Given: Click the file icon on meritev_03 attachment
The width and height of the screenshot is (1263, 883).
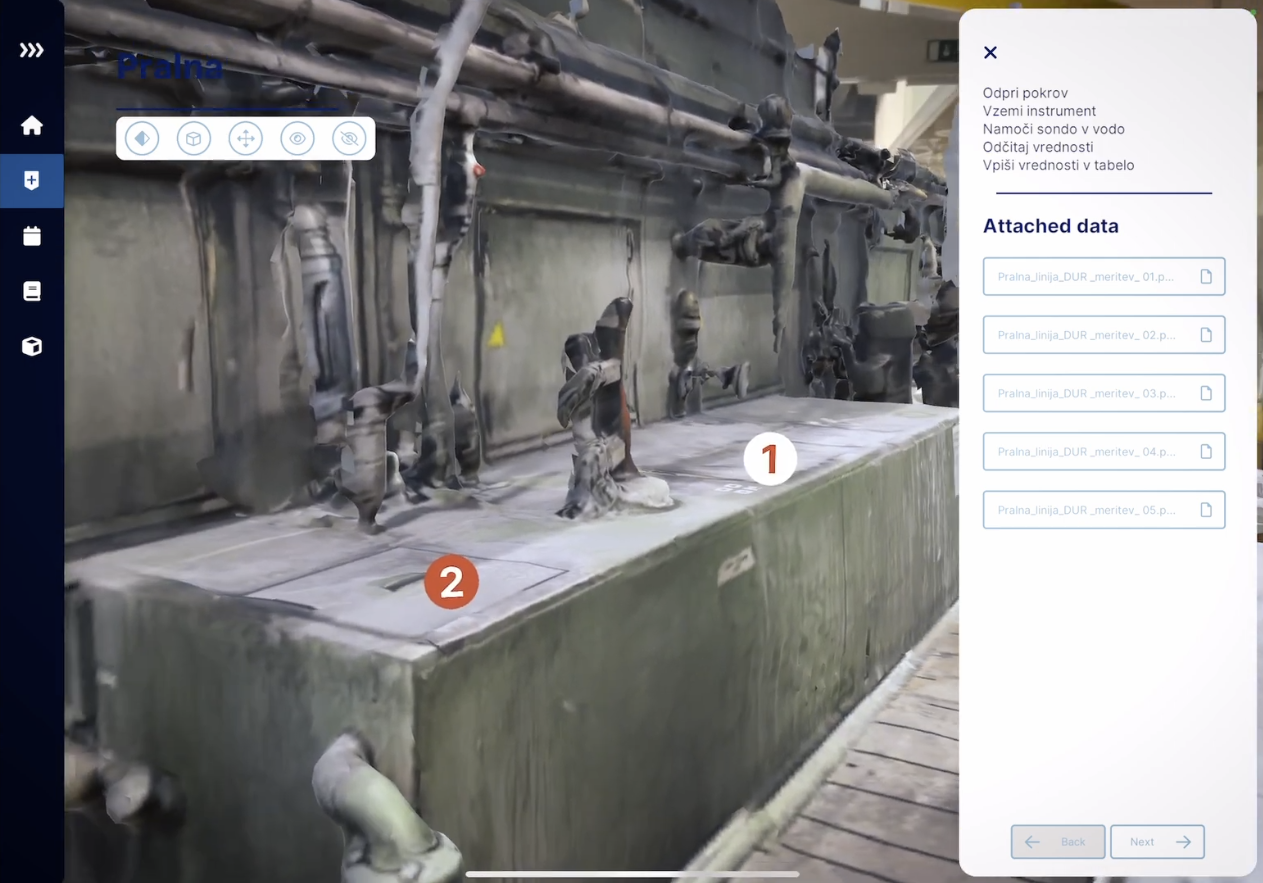Looking at the screenshot, I should coord(1206,393).
